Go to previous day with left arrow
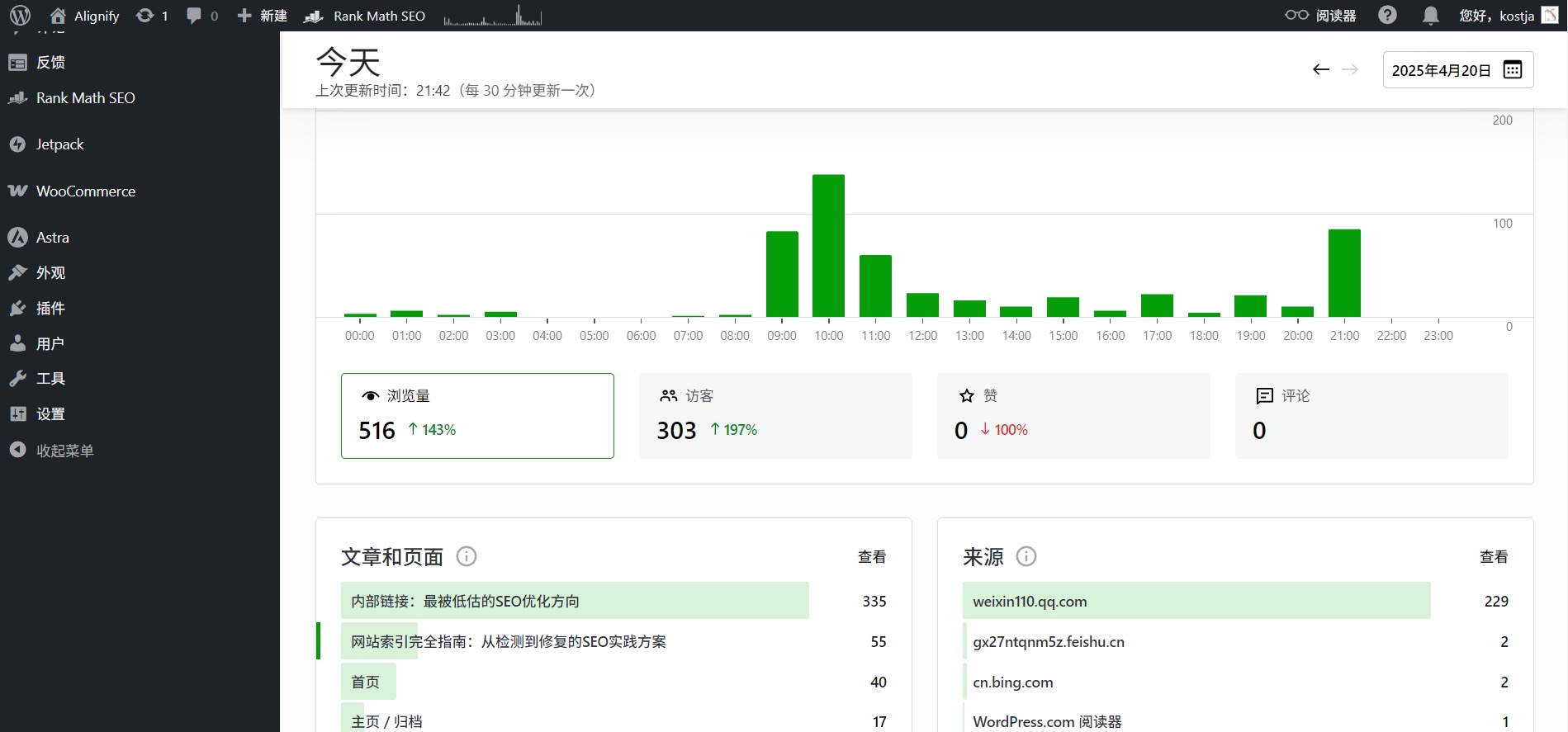This screenshot has width=1568, height=732. point(1320,69)
